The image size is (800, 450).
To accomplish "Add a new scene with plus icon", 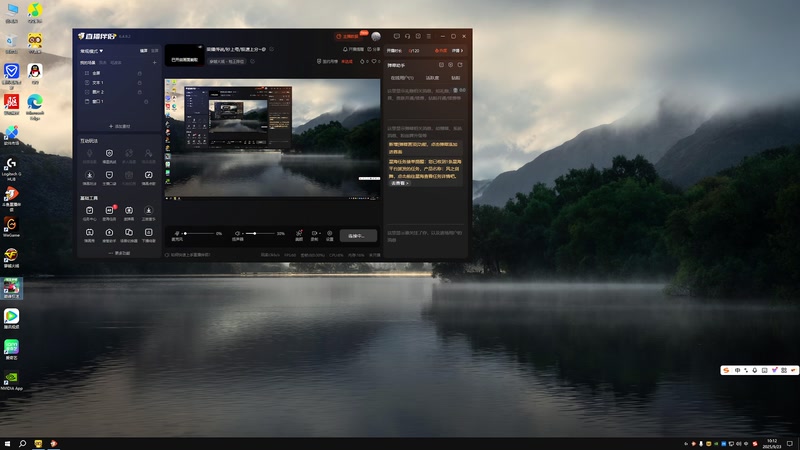I will pyautogui.click(x=155, y=63).
